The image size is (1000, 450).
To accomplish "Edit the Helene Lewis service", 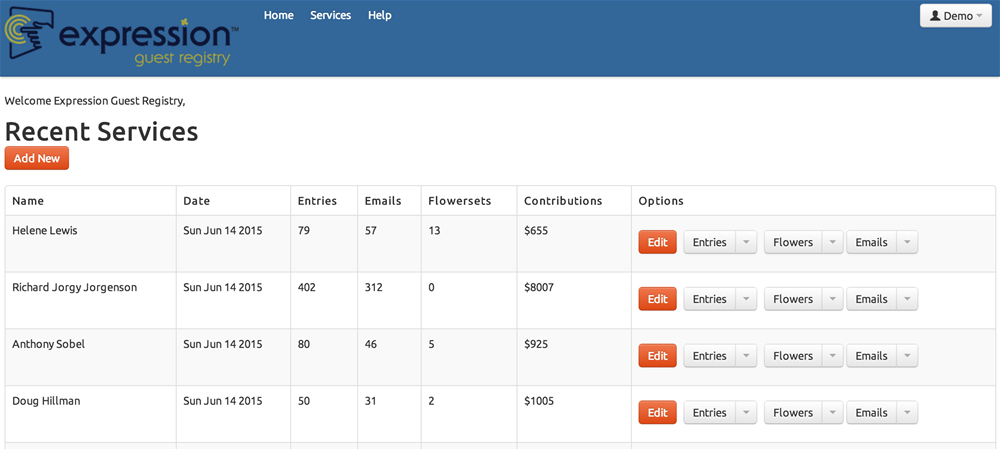I will (658, 242).
